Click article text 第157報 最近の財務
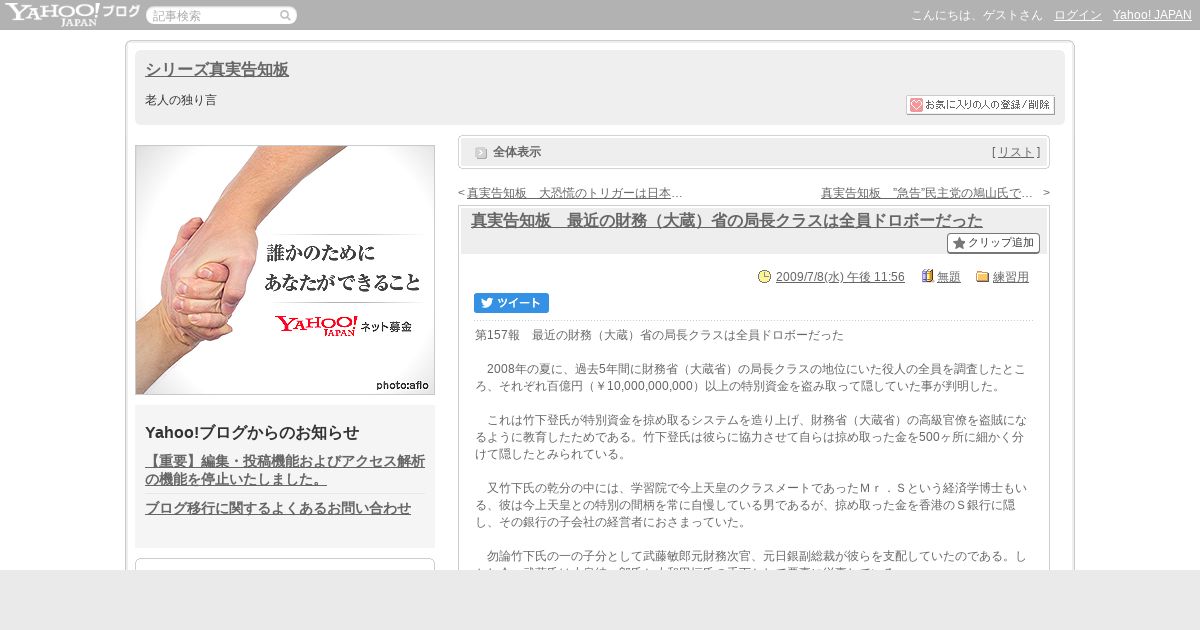This screenshot has height=630, width=1200. coord(659,335)
